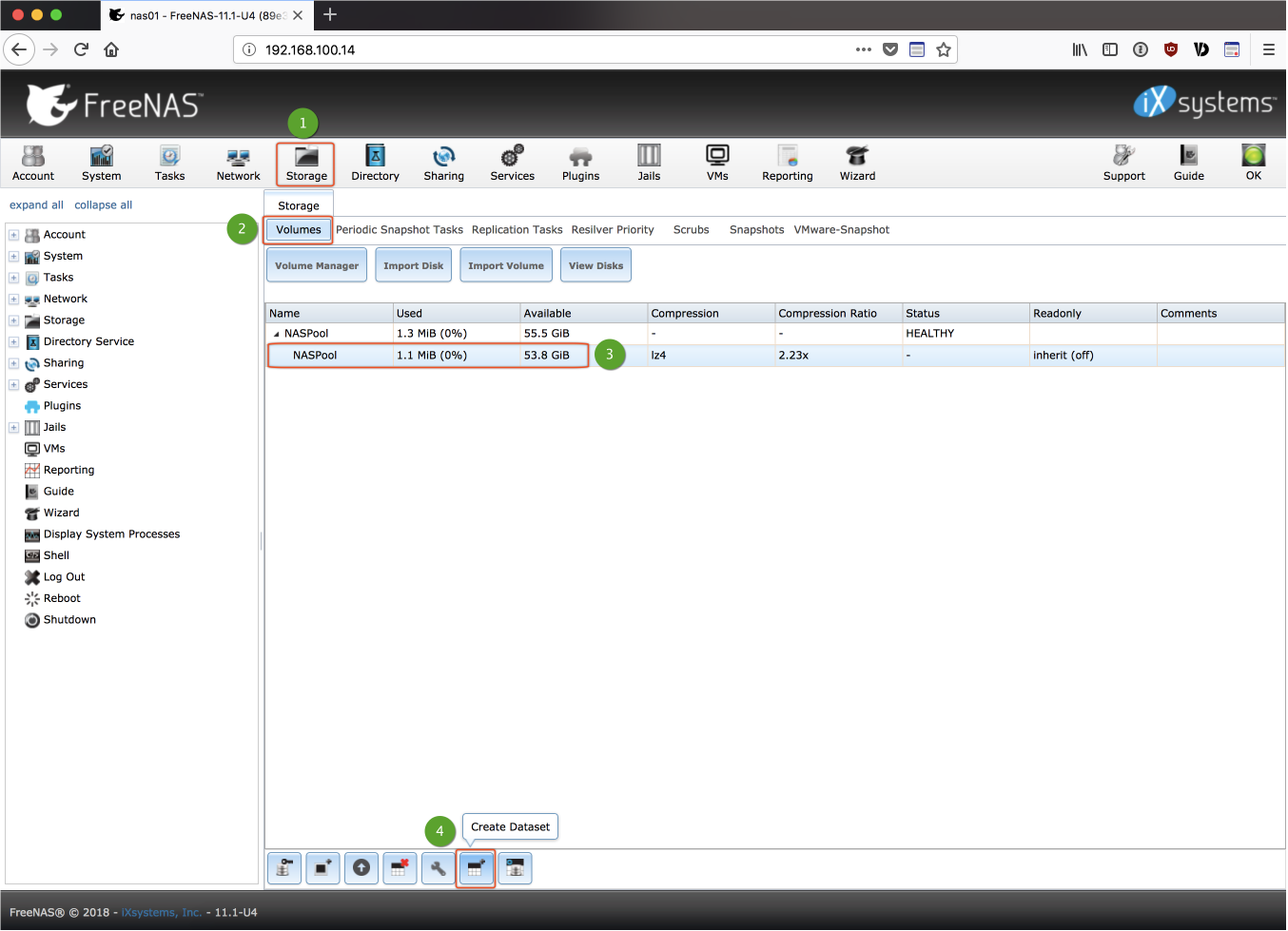Image resolution: width=1288 pixels, height=931 pixels.
Task: Click the Create Dataset icon button
Action: tap(476, 868)
